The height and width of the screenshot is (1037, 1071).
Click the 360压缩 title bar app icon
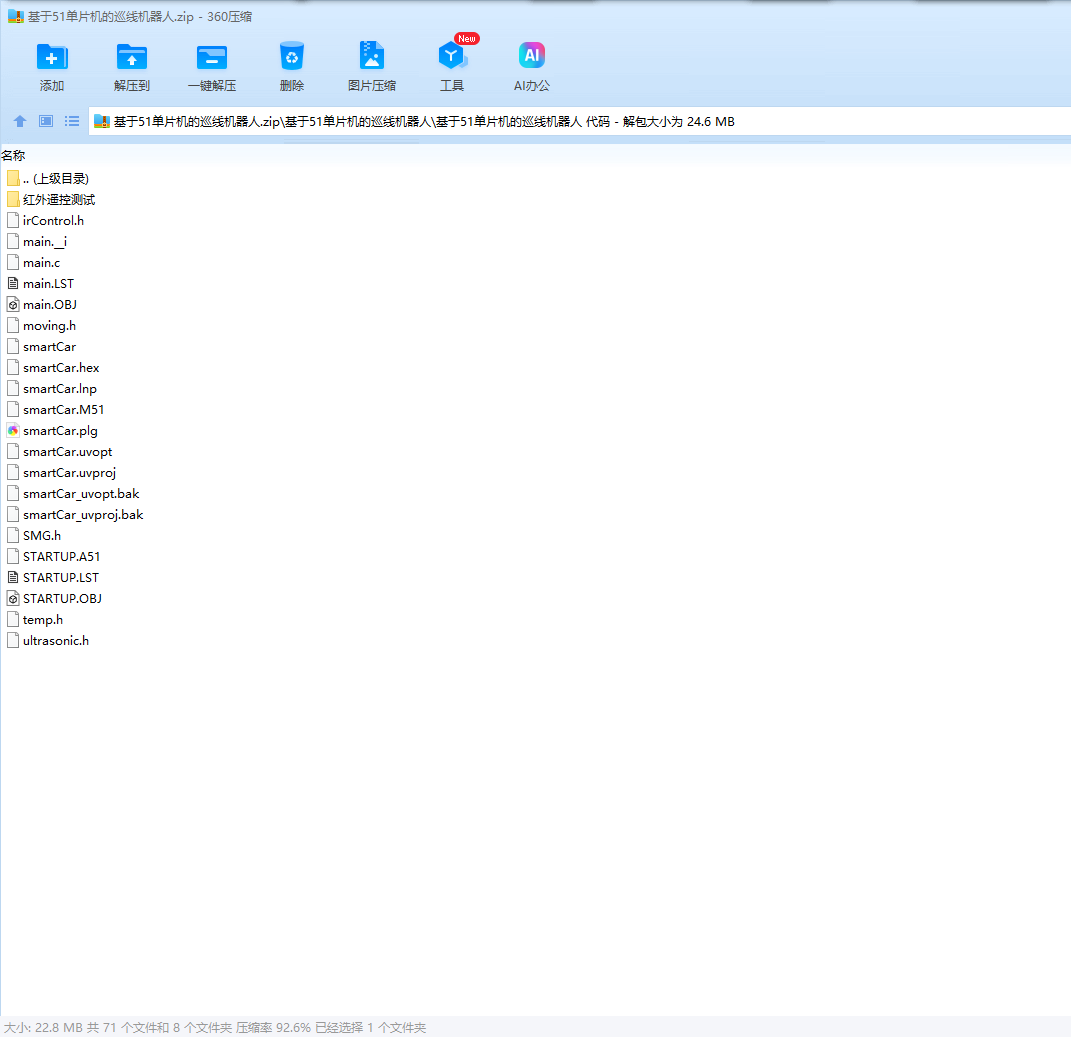[x=16, y=16]
